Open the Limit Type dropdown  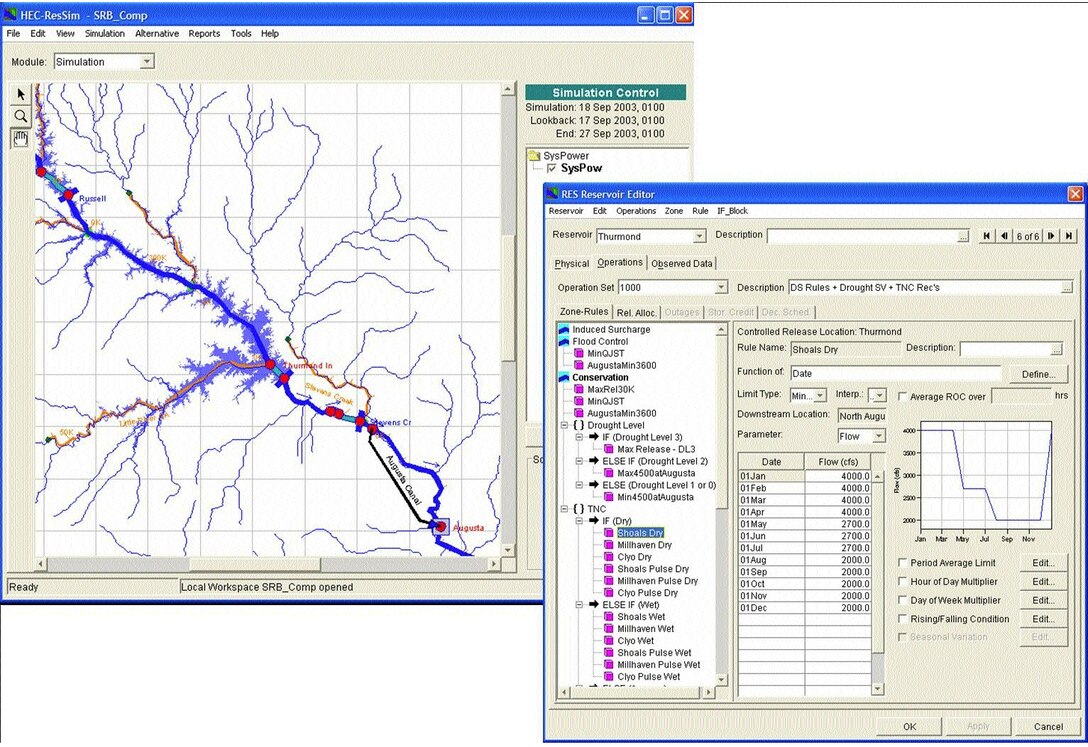[819, 395]
